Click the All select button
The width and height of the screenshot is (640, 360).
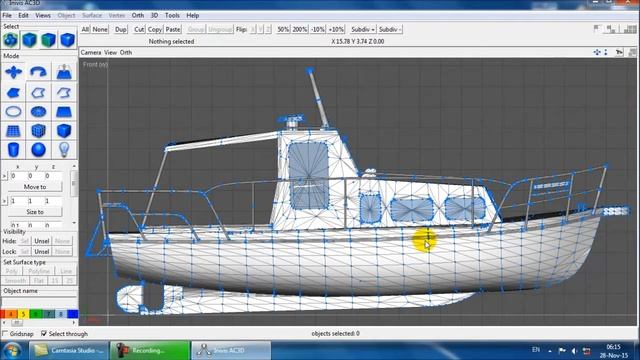pos(85,29)
